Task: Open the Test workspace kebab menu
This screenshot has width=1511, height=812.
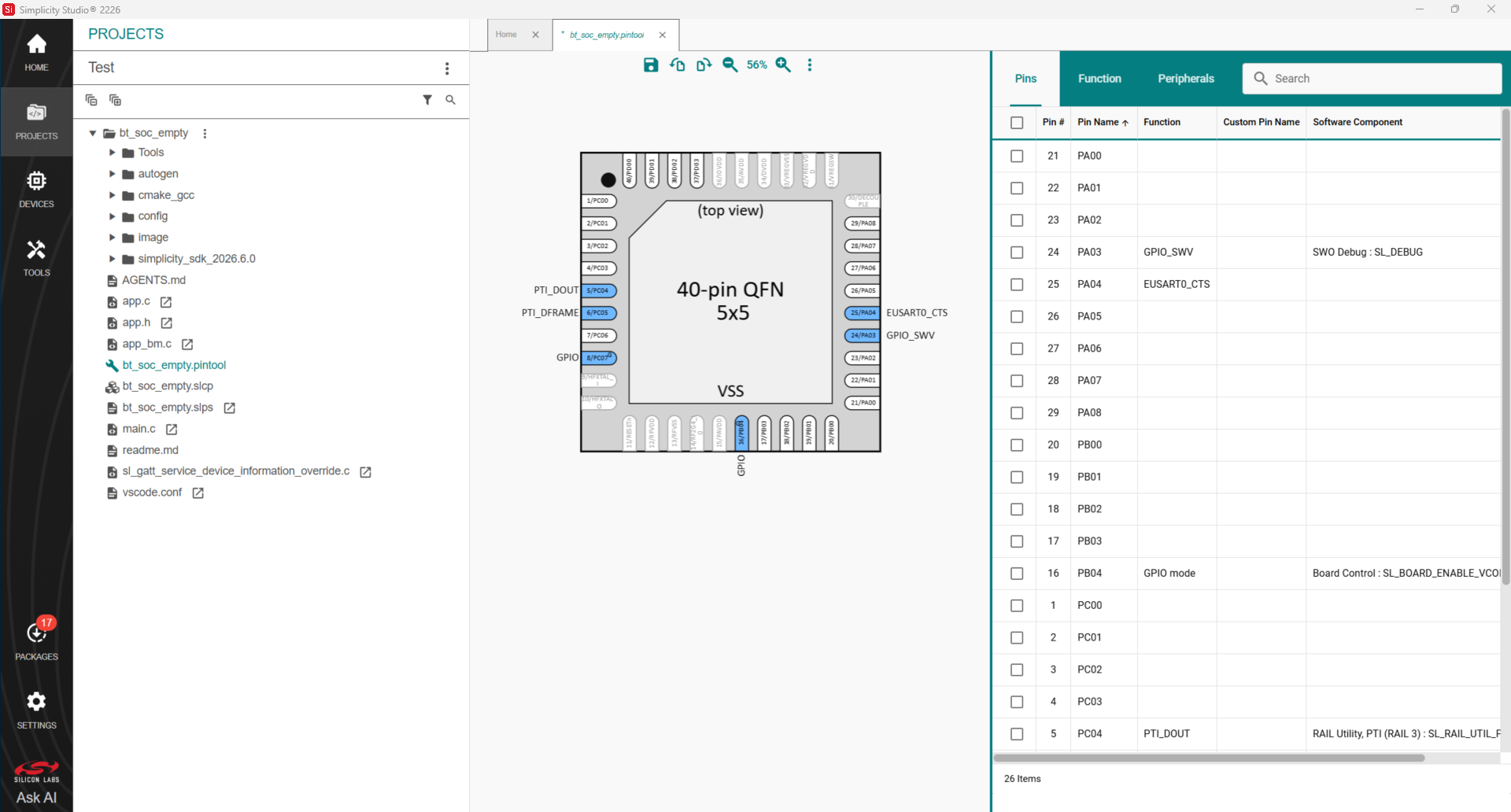Action: 447,68
